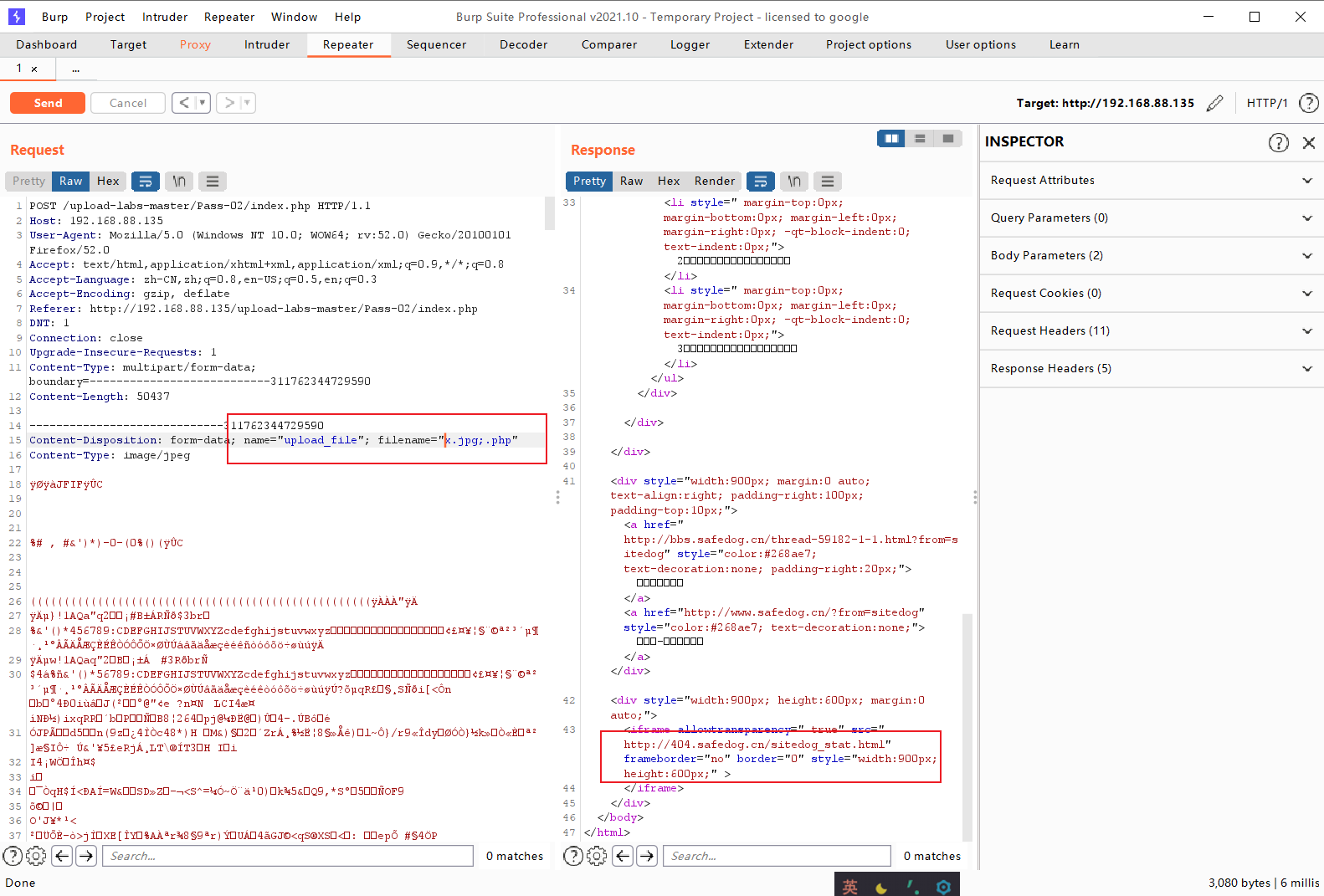This screenshot has height=896, width=1324.
Task: Show non-printable chars in Request
Action: [x=179, y=181]
